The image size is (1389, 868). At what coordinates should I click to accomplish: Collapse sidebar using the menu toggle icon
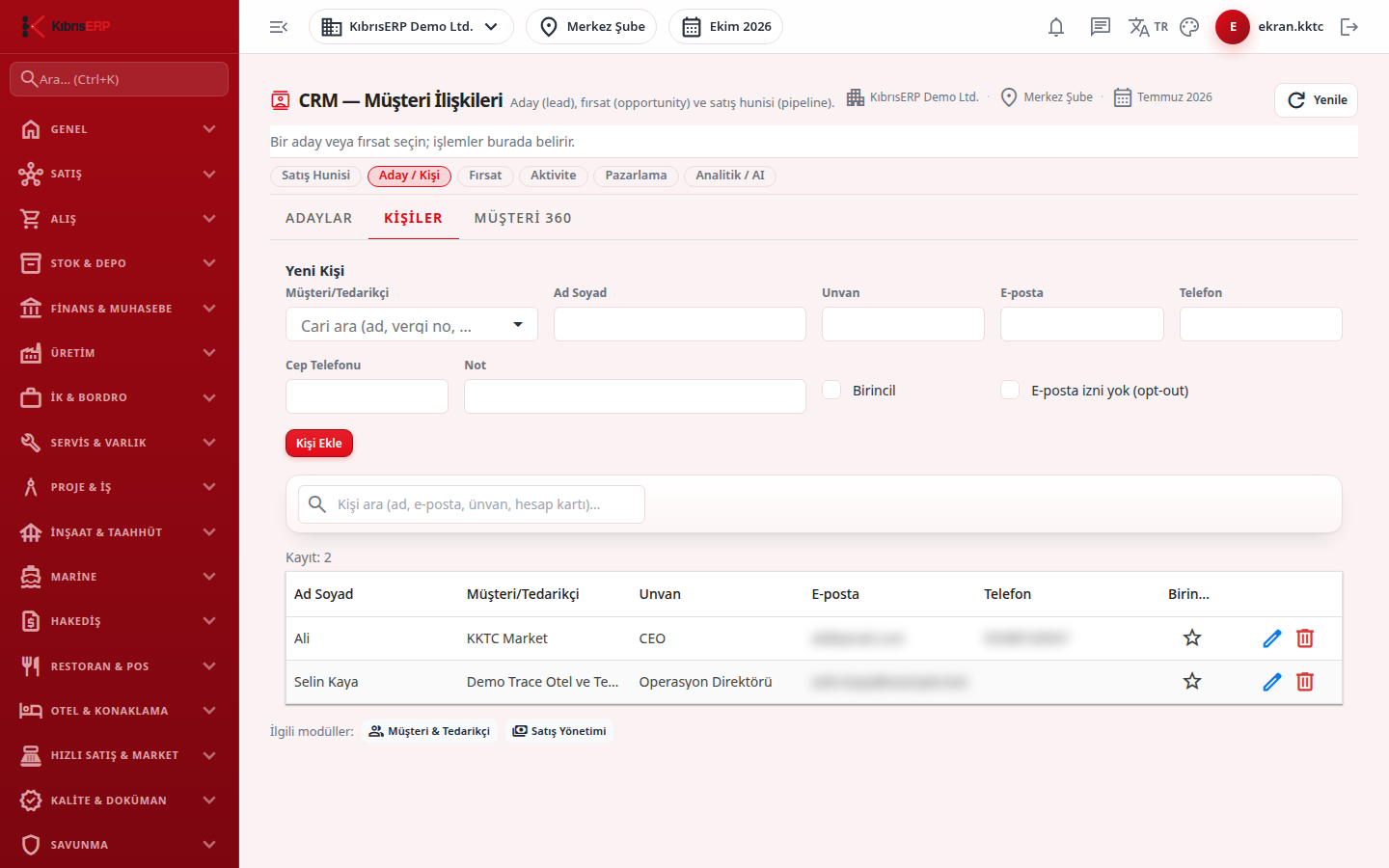tap(279, 27)
